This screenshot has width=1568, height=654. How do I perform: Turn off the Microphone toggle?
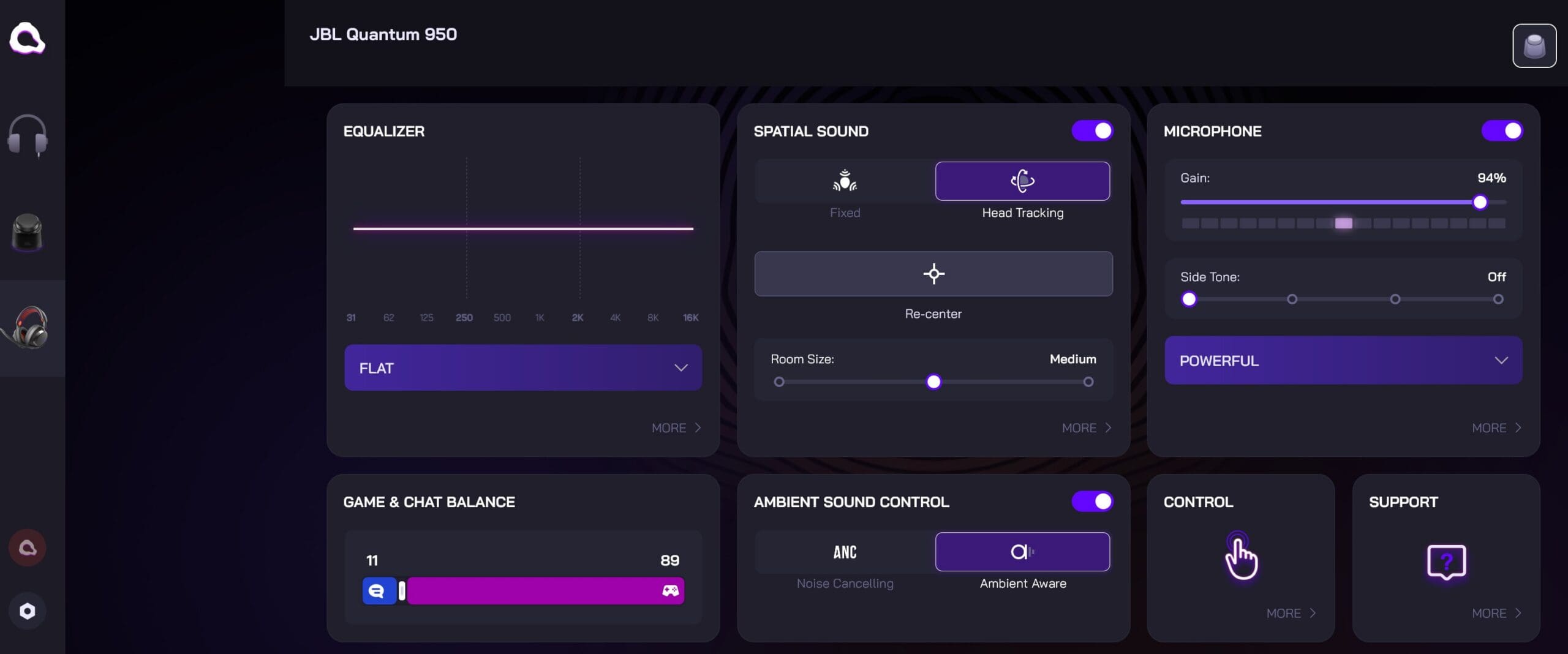point(1502,131)
